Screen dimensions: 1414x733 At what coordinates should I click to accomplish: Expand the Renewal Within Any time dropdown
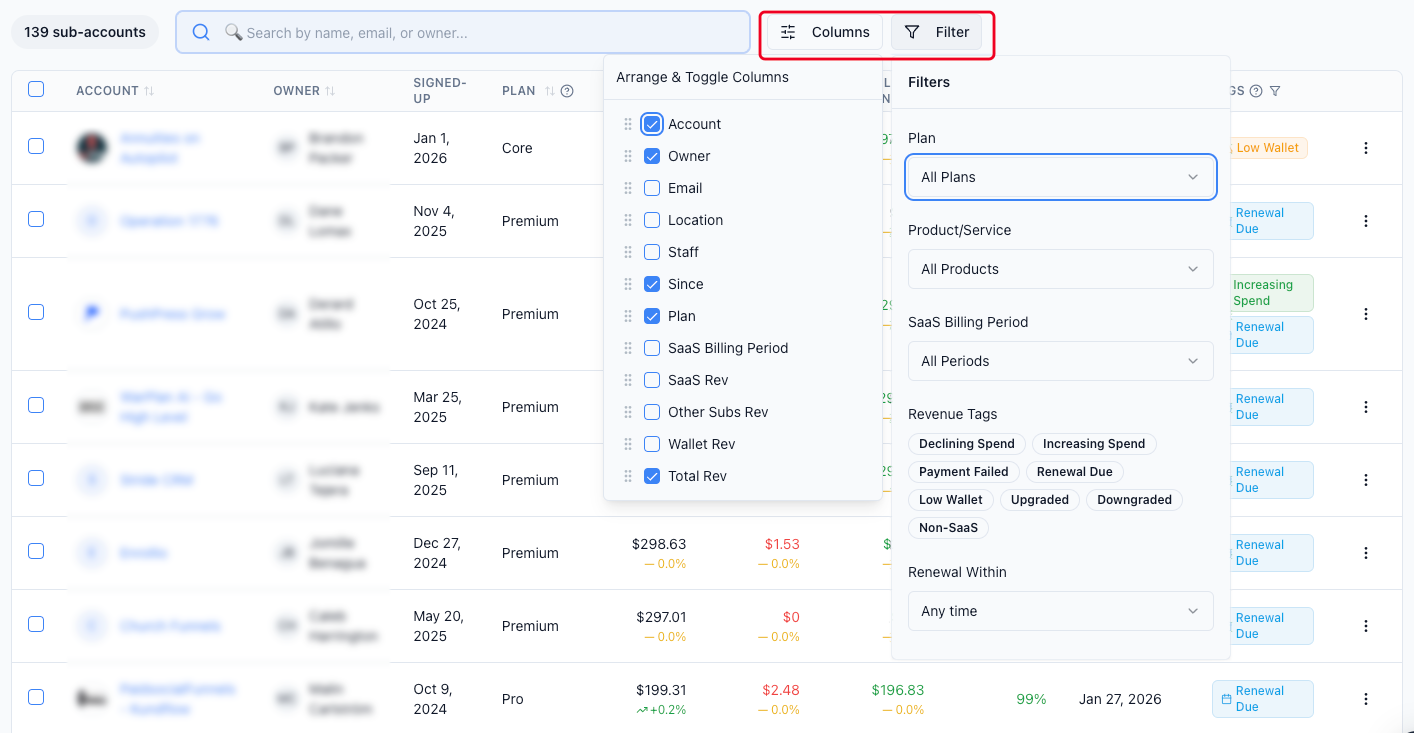pyautogui.click(x=1061, y=611)
